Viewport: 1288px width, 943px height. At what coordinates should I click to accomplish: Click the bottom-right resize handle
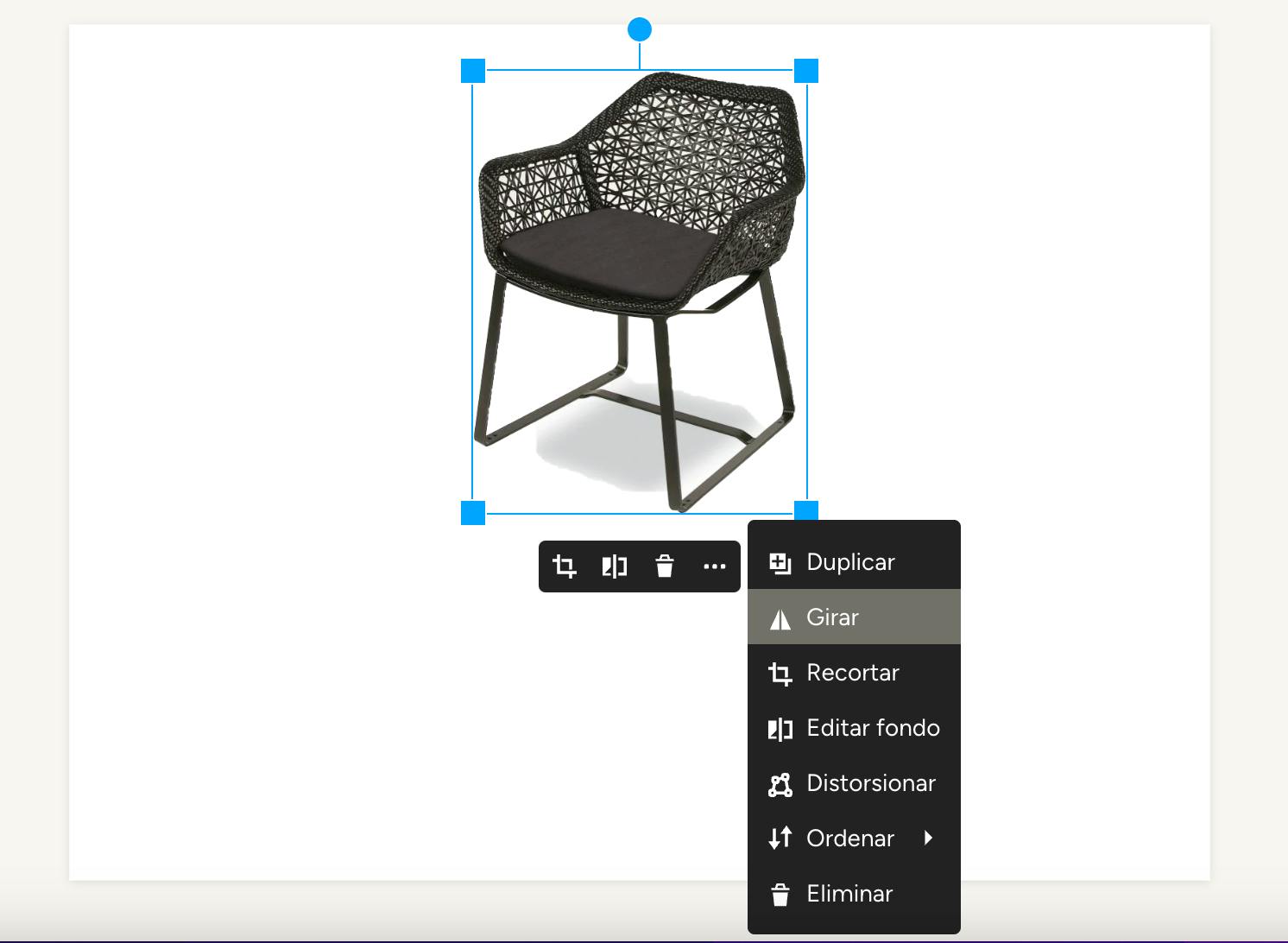tap(806, 509)
